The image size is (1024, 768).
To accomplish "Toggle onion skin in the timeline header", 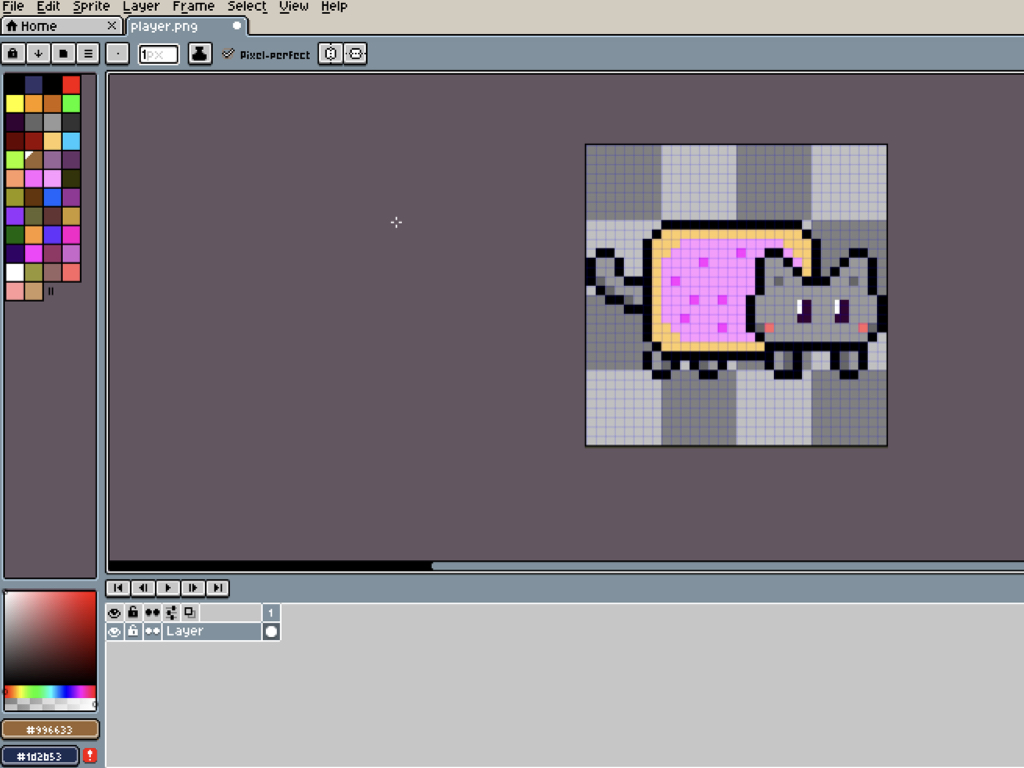I will (190, 613).
